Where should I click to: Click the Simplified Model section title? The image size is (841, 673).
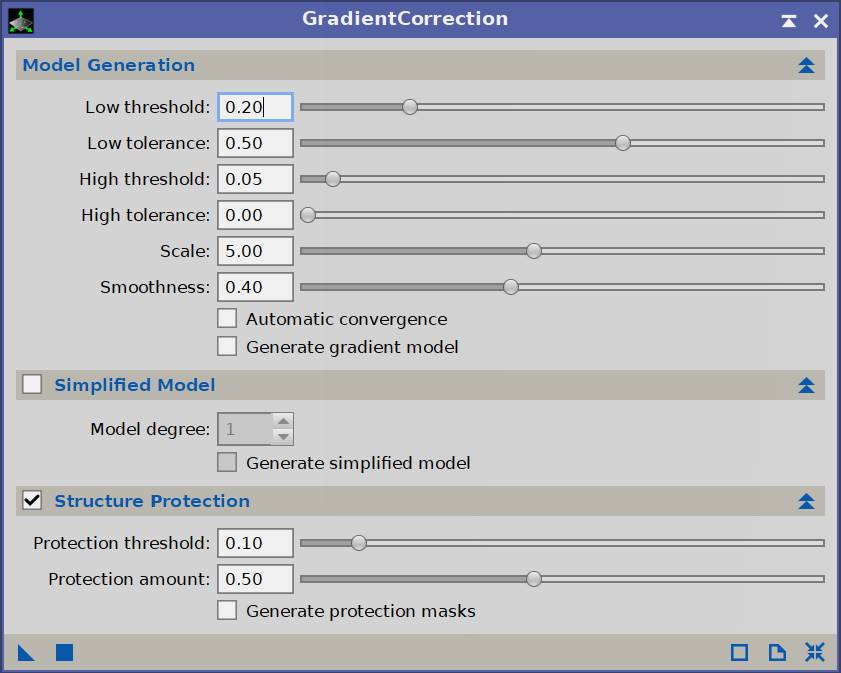coord(135,385)
